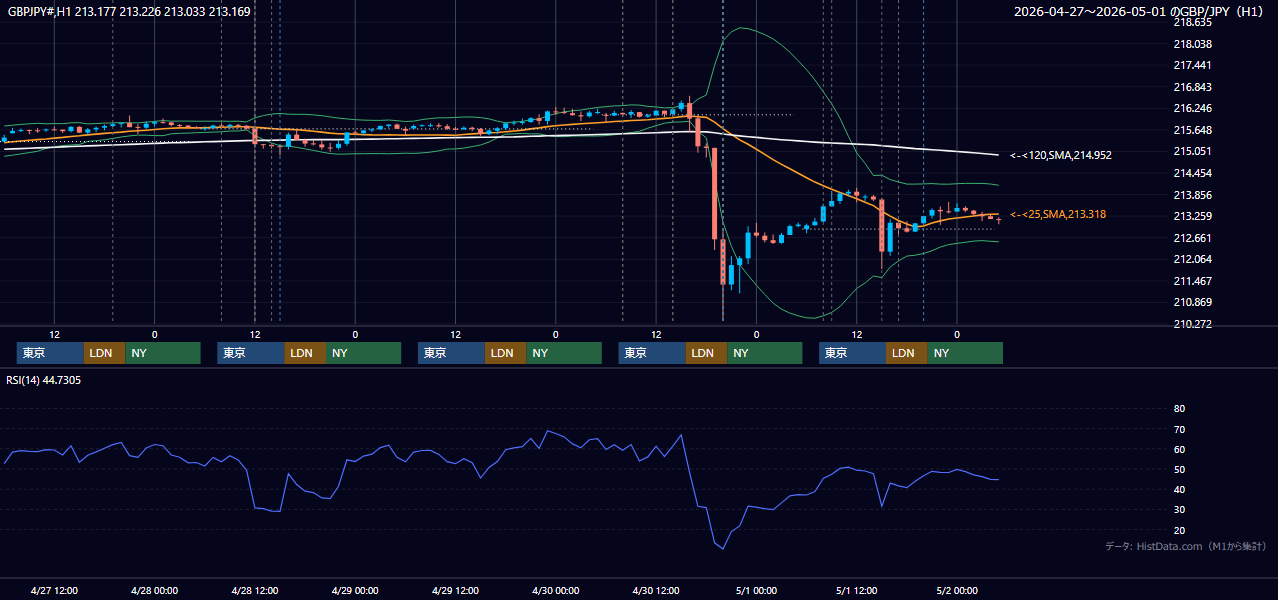Click price axis value 218.635

[1192, 22]
